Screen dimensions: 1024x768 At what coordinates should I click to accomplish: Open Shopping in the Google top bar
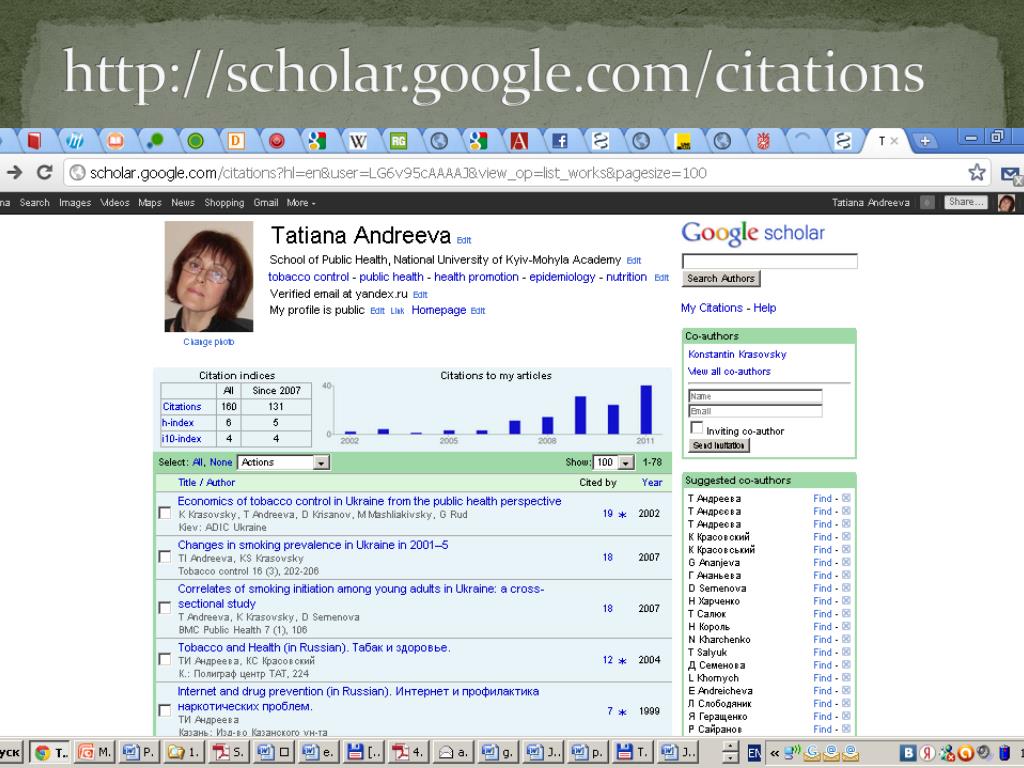pyautogui.click(x=224, y=203)
